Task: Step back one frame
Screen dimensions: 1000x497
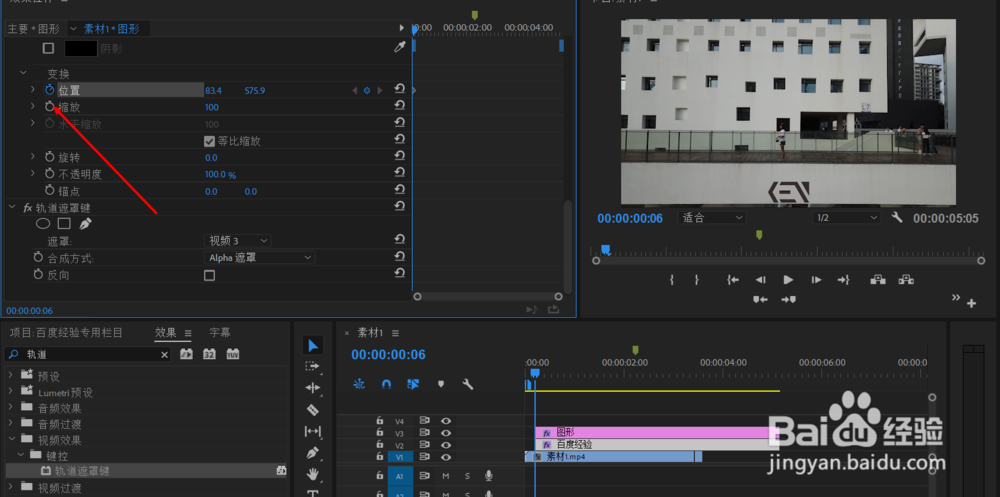Action: pos(760,279)
